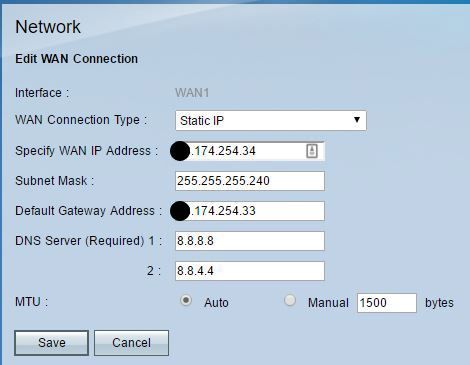Click the "Specify WAN IP Address :" label
The height and width of the screenshot is (365, 470).
[86, 151]
